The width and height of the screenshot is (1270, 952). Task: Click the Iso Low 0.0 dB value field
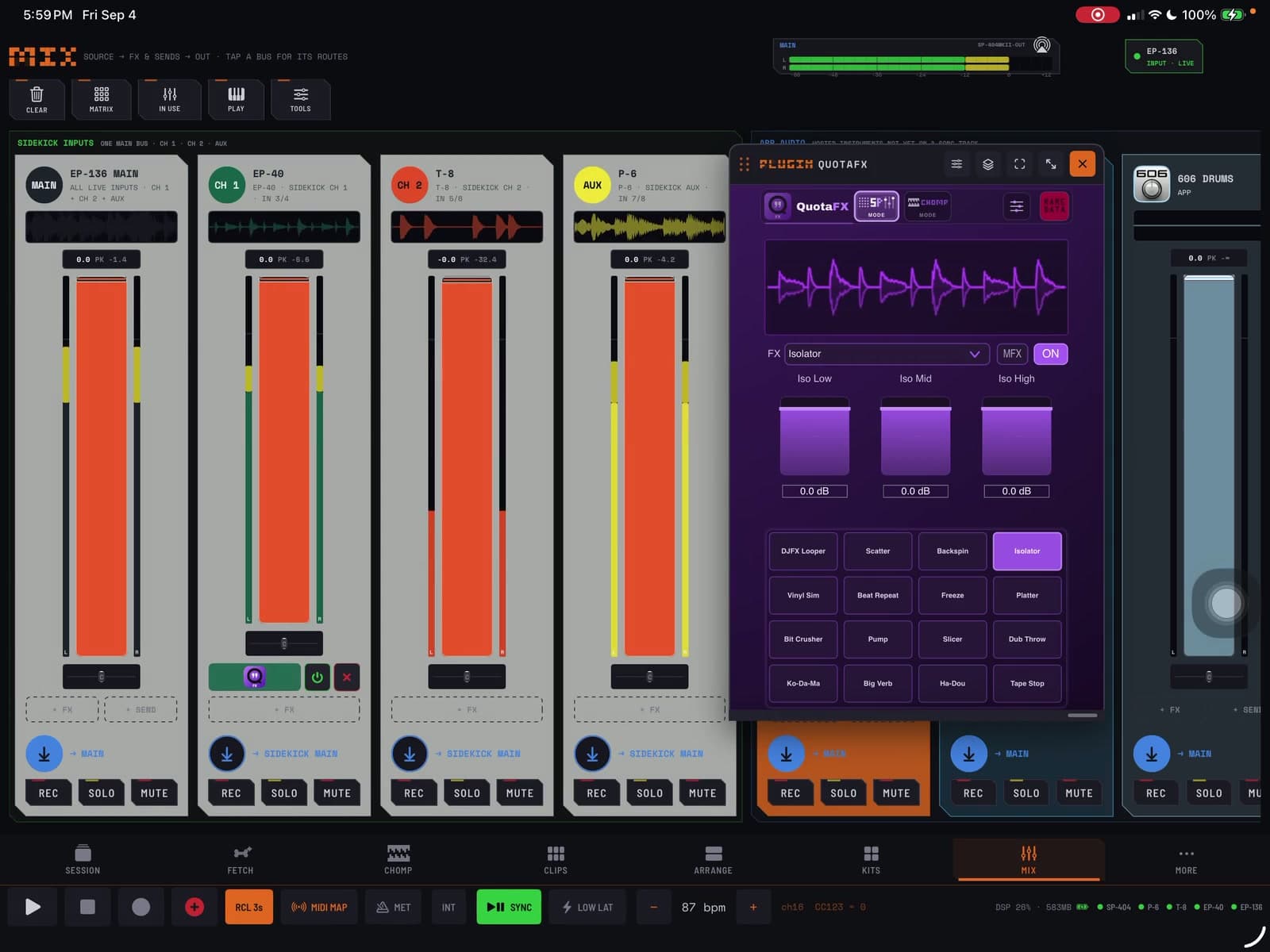[x=814, y=491]
